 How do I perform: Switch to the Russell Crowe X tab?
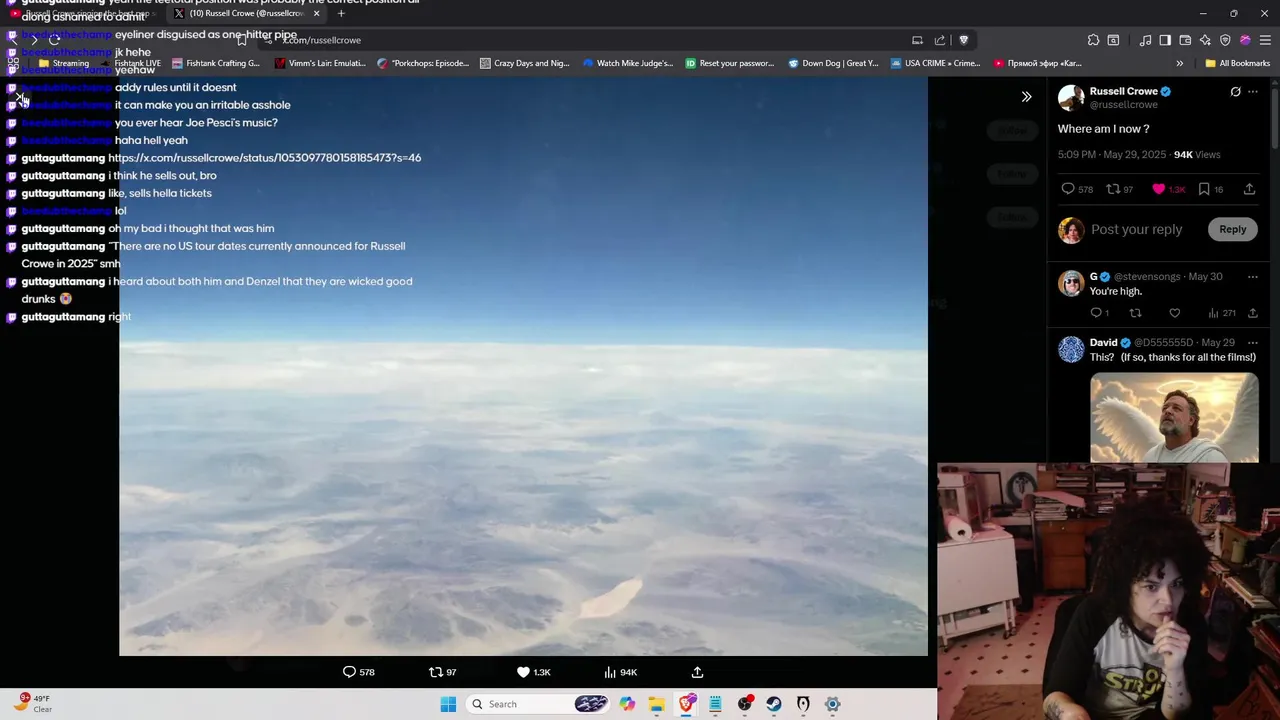(x=245, y=13)
